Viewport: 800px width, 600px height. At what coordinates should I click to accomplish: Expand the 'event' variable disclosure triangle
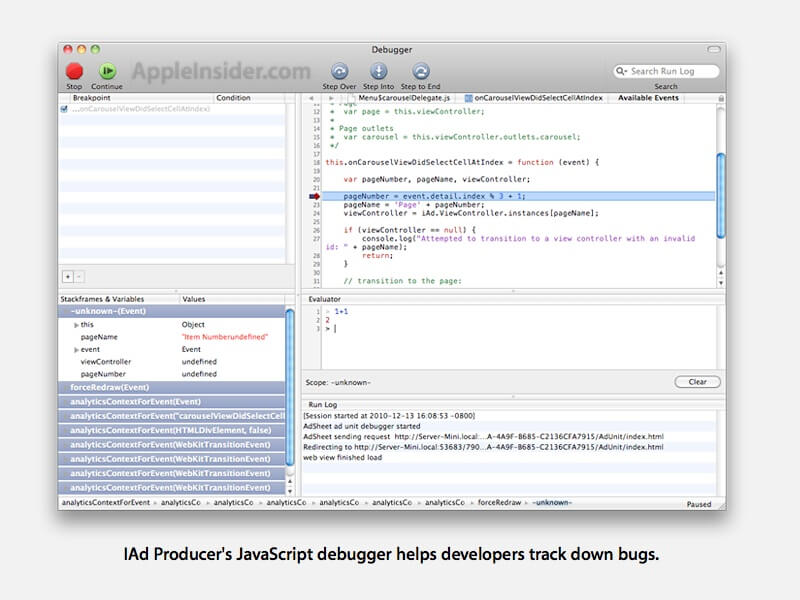(x=76, y=350)
